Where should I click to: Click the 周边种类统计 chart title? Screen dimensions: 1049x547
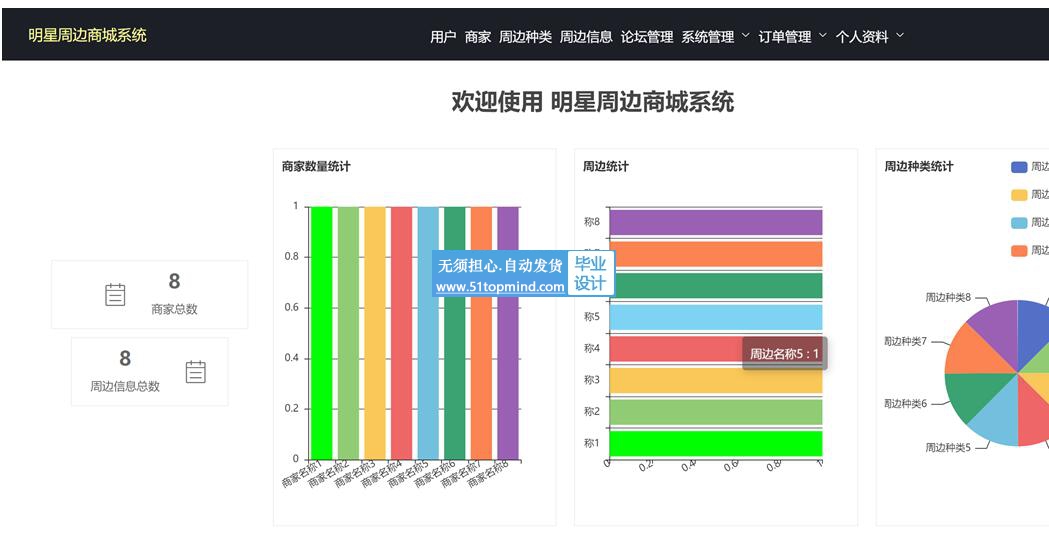coord(919,167)
